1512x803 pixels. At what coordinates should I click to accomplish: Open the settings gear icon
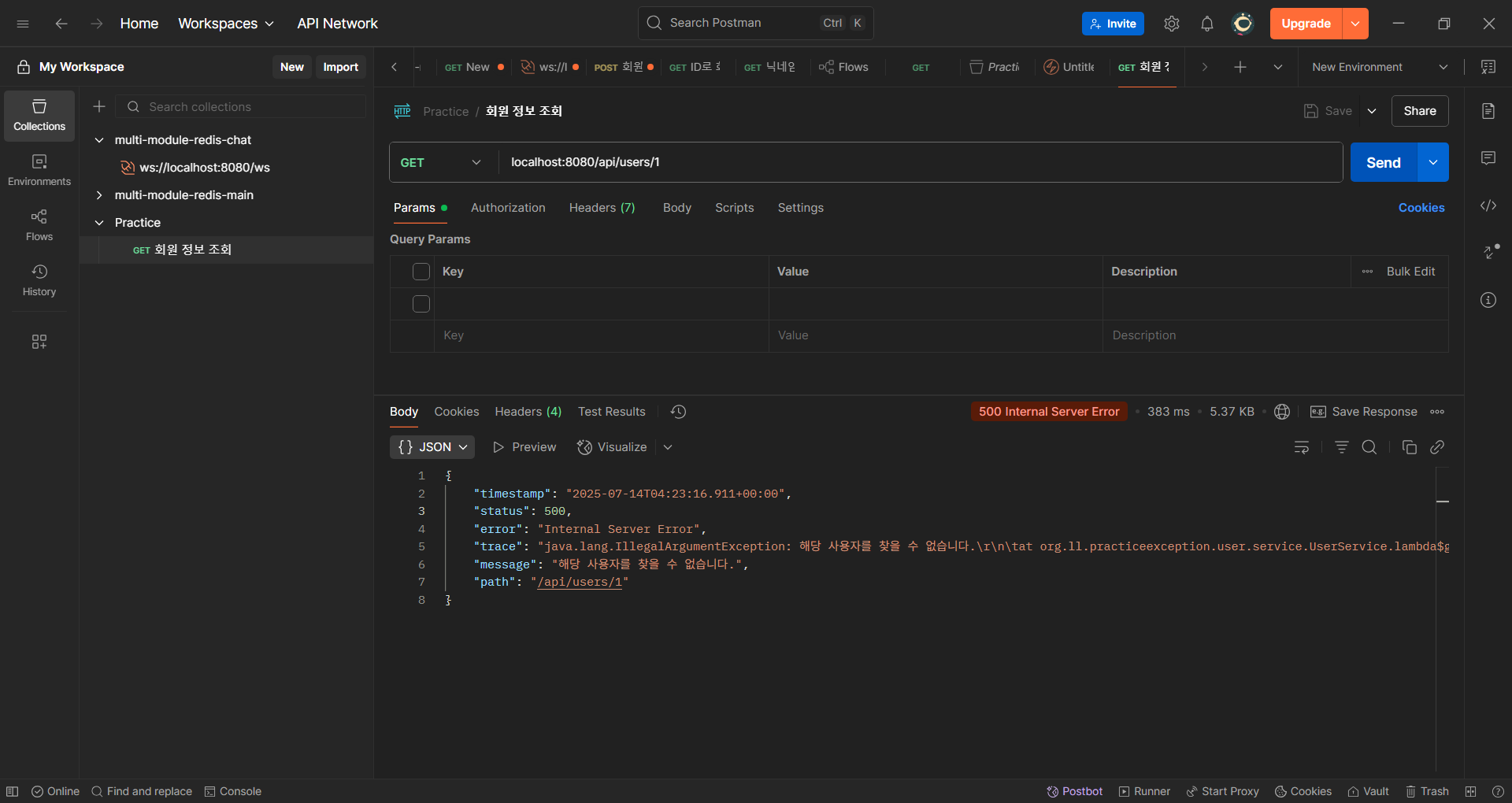pos(1172,24)
